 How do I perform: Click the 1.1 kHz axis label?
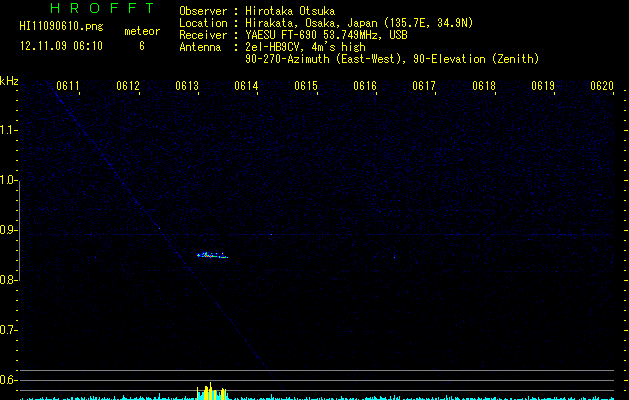(9, 130)
